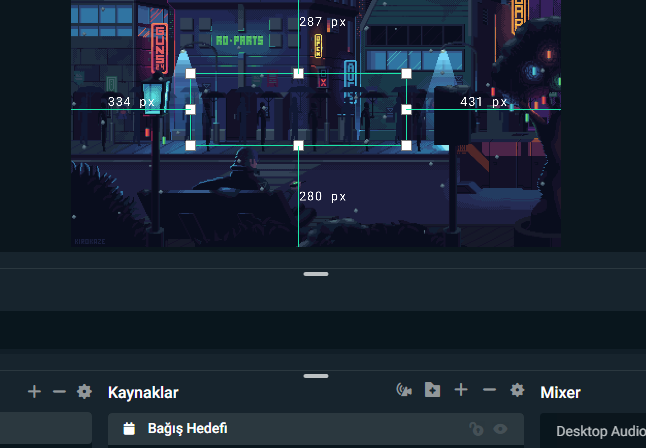The width and height of the screenshot is (646, 448).
Task: Add a new source with the plus icon left of Mixer
Action: 461,390
